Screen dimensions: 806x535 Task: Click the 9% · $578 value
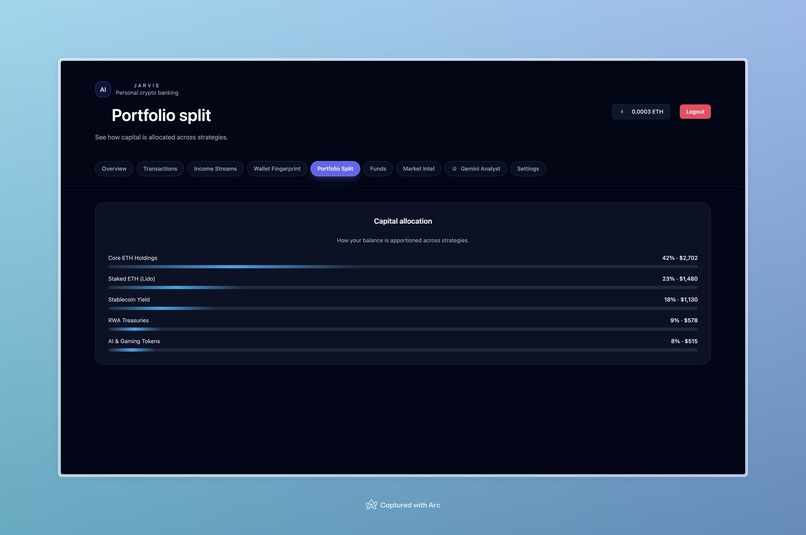coord(684,320)
